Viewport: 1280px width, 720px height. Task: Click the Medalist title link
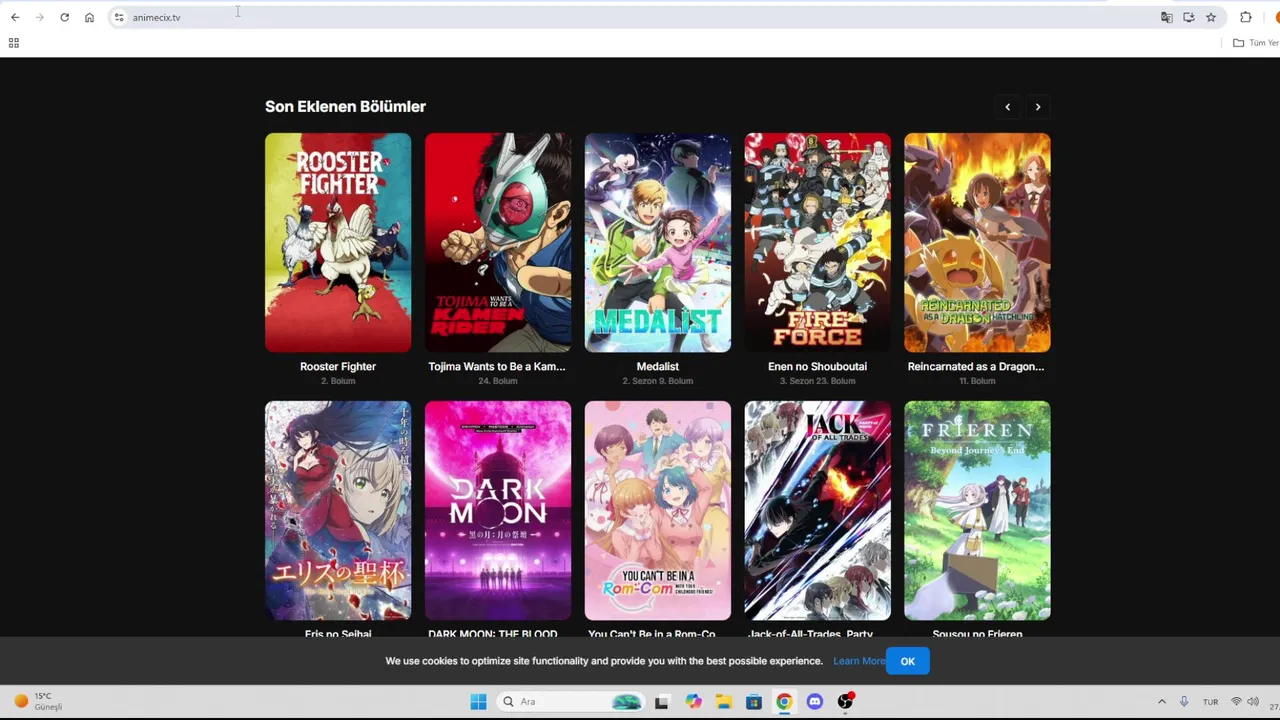[658, 367]
